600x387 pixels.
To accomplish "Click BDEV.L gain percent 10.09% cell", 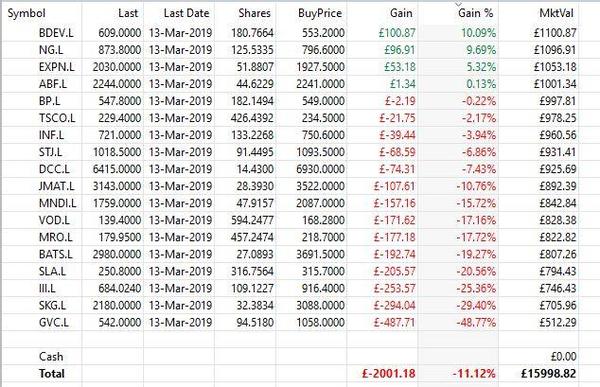I will pyautogui.click(x=478, y=33).
